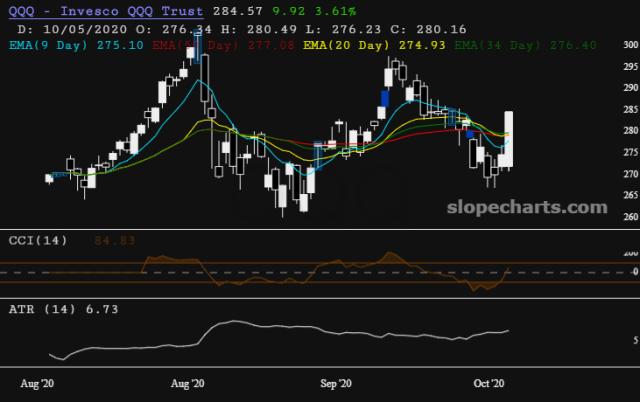Click the high price H: 280.49

259,29
